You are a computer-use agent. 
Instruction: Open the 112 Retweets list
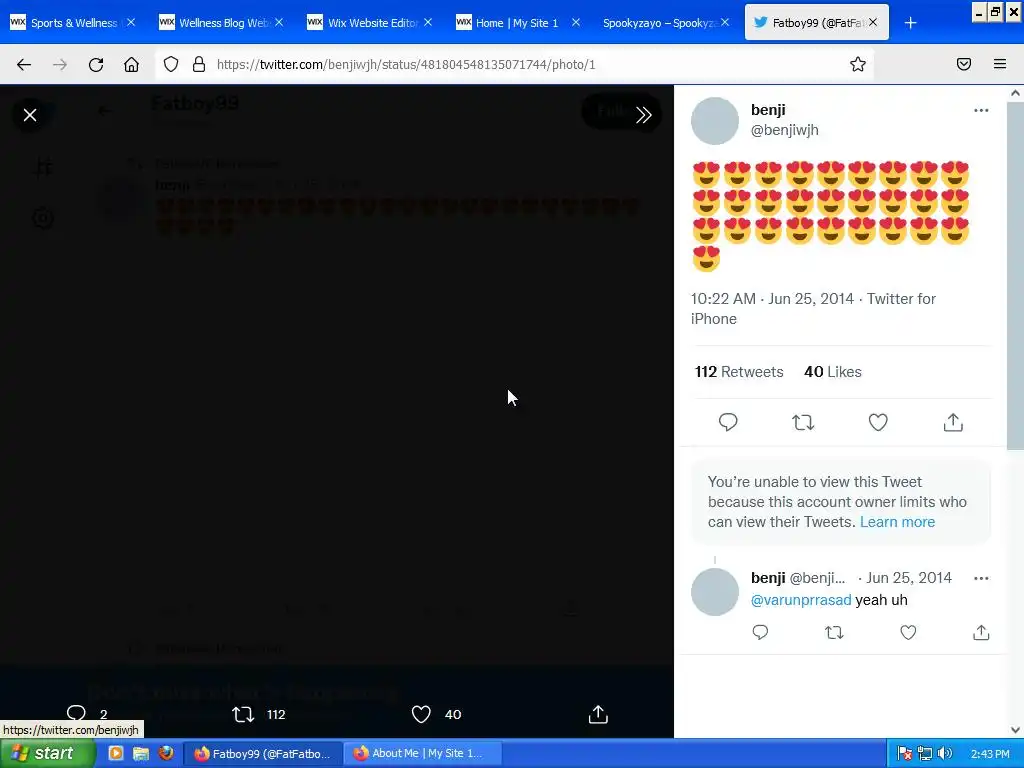click(x=739, y=372)
